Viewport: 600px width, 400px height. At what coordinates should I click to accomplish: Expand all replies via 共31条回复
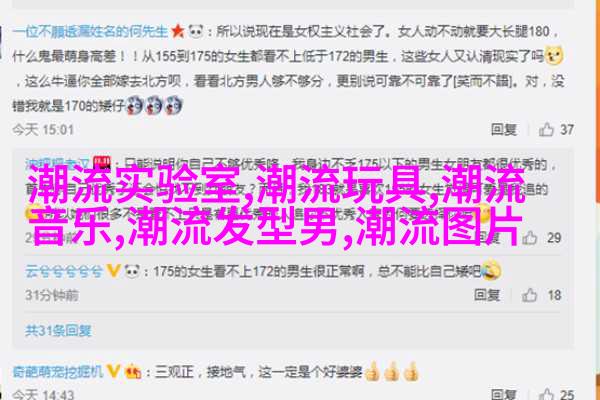point(58,331)
